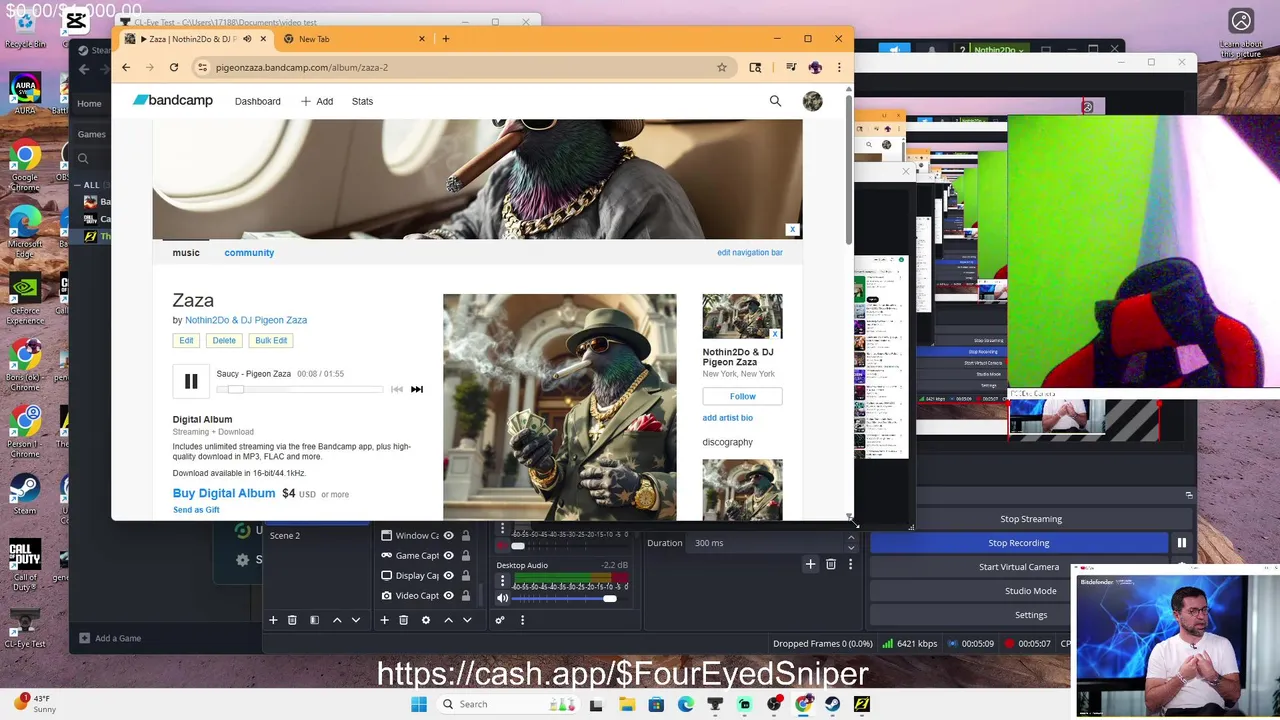Switch to Bandcamp community tab
The height and width of the screenshot is (720, 1280).
coord(249,253)
